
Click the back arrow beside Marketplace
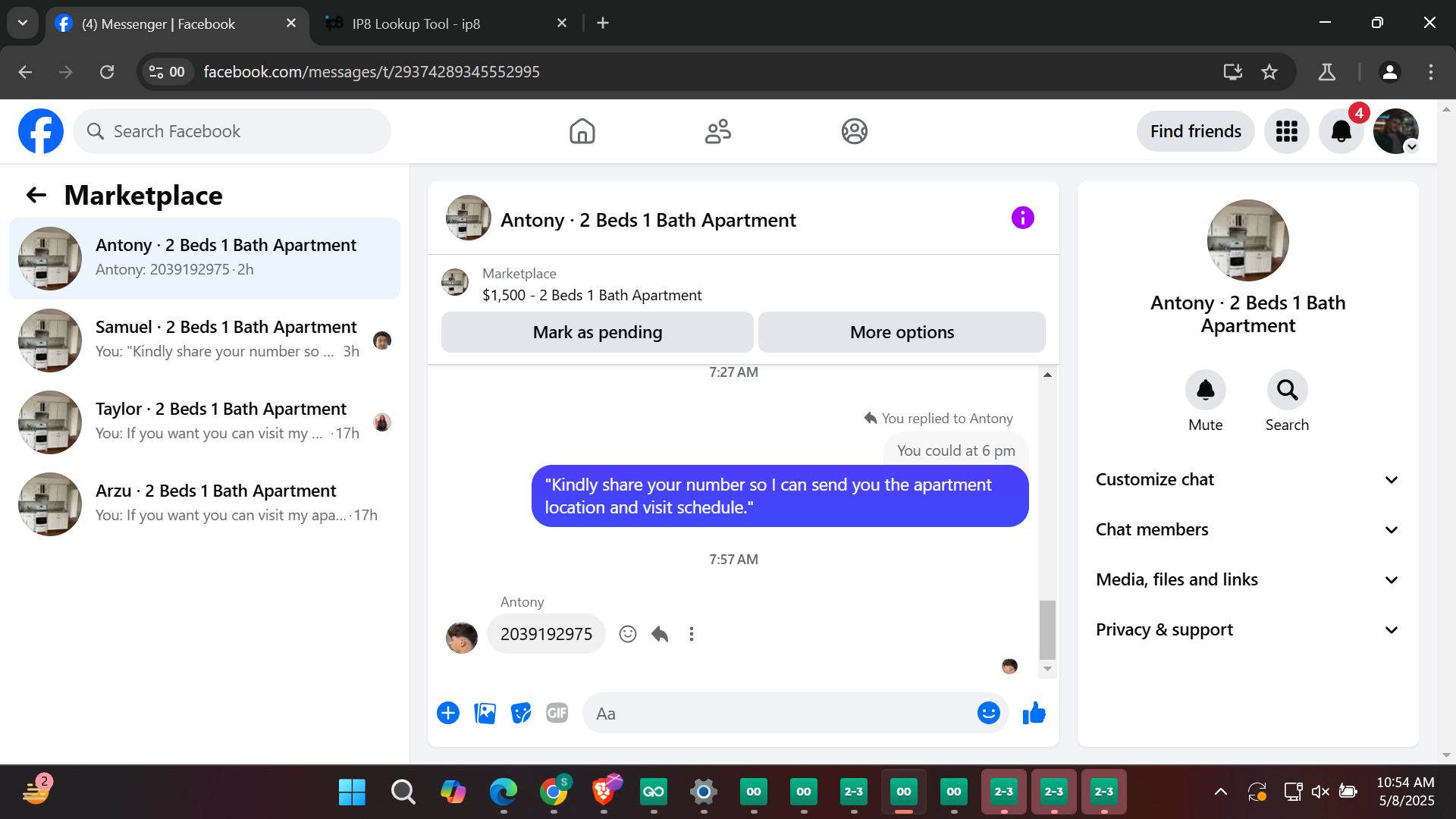(x=36, y=196)
